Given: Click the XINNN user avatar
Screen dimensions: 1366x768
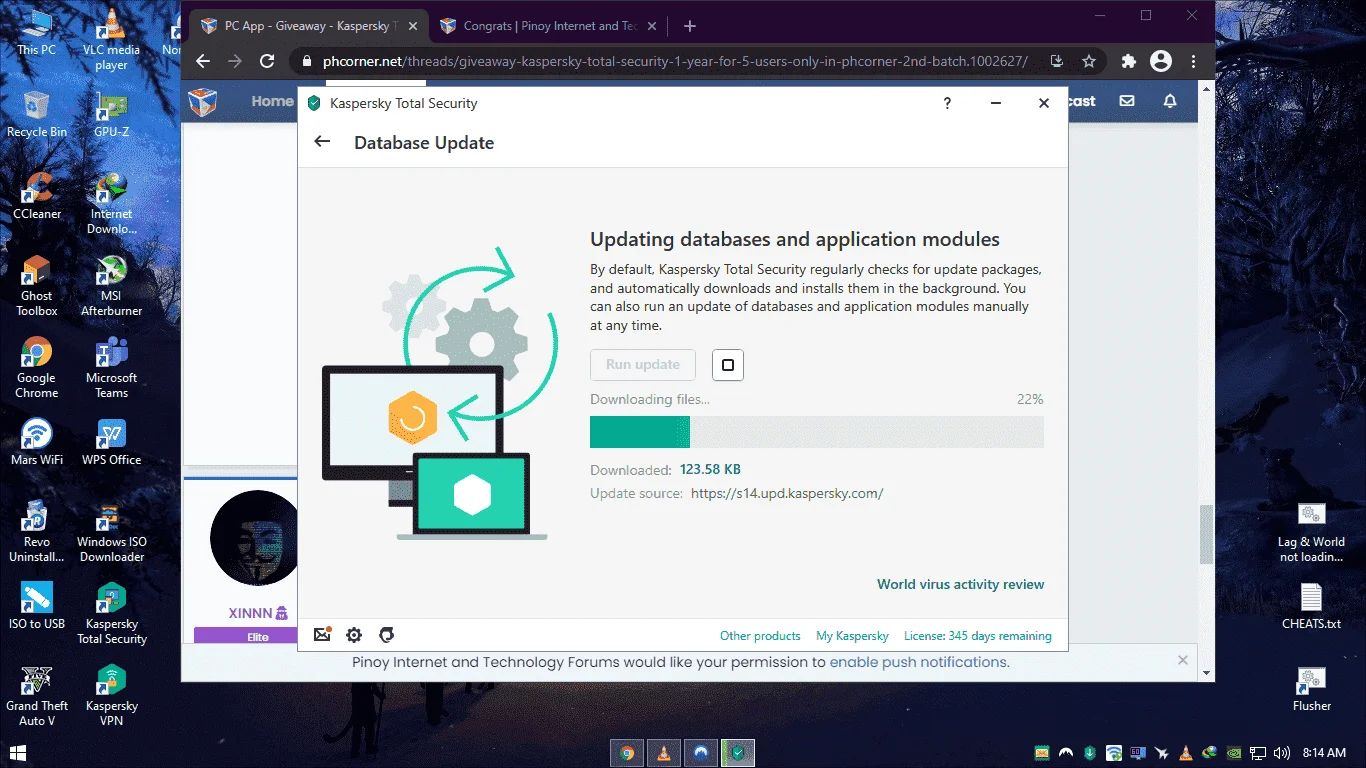Looking at the screenshot, I should coord(254,538).
